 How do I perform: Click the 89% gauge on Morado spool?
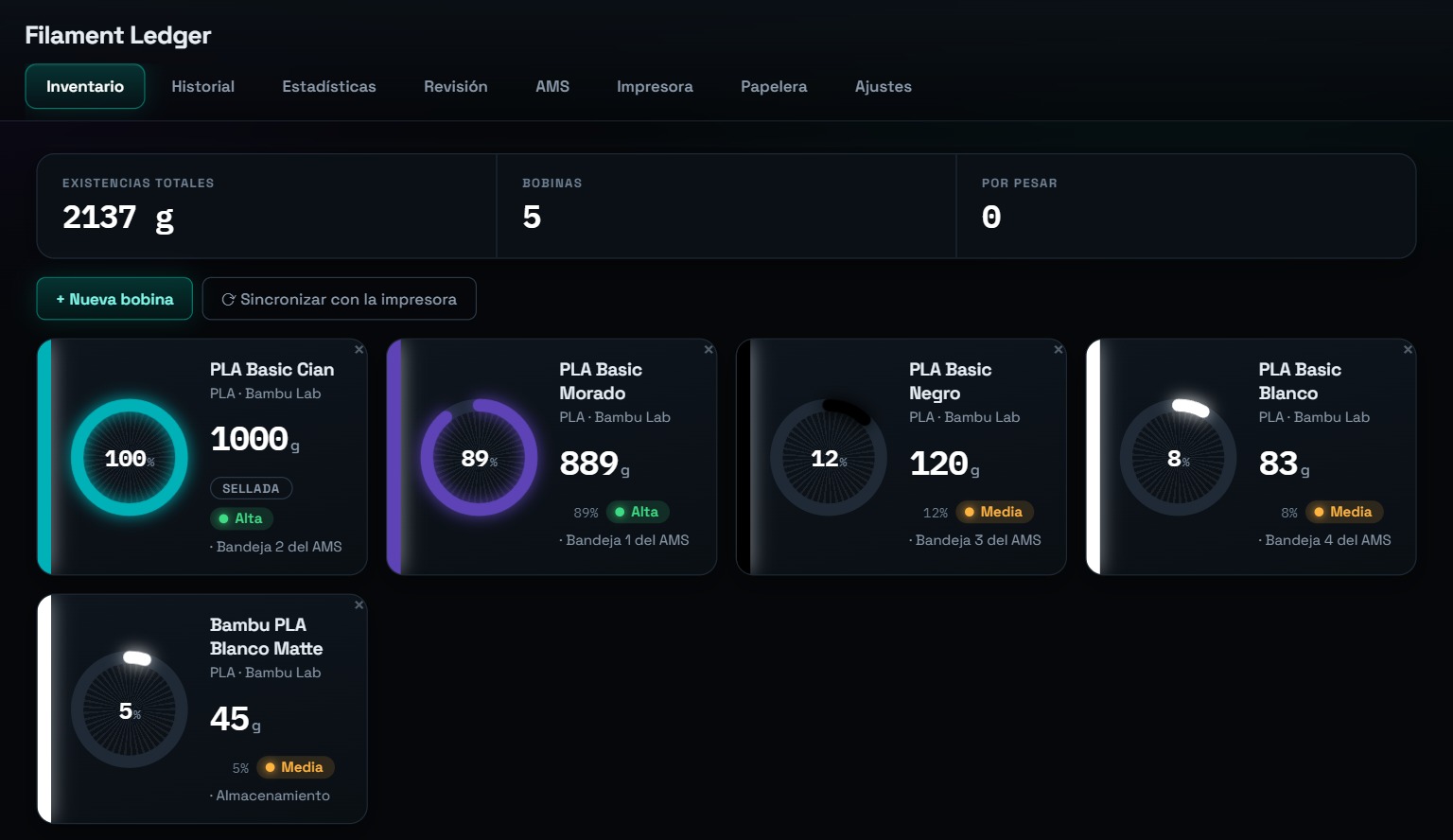[x=479, y=458]
